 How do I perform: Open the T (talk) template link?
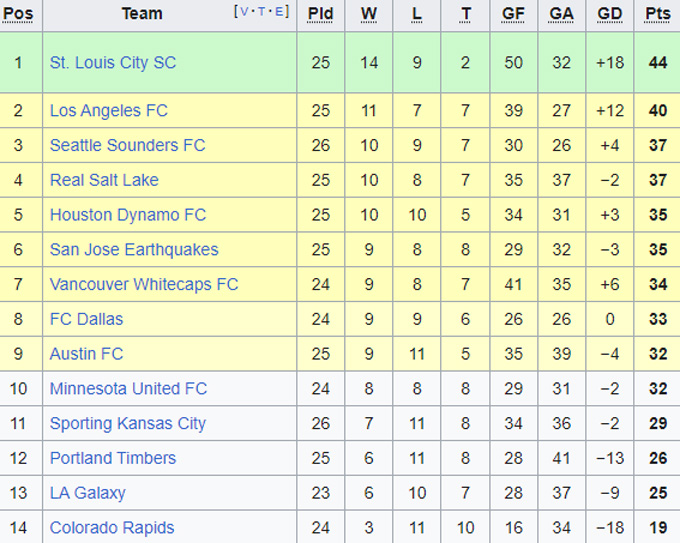click(262, 12)
